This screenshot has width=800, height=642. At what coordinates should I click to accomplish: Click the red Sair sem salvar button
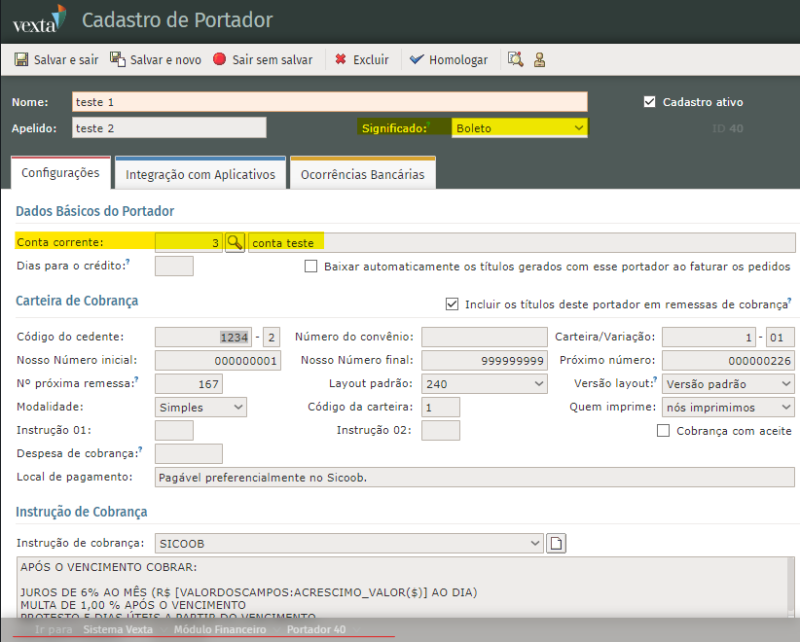point(263,60)
